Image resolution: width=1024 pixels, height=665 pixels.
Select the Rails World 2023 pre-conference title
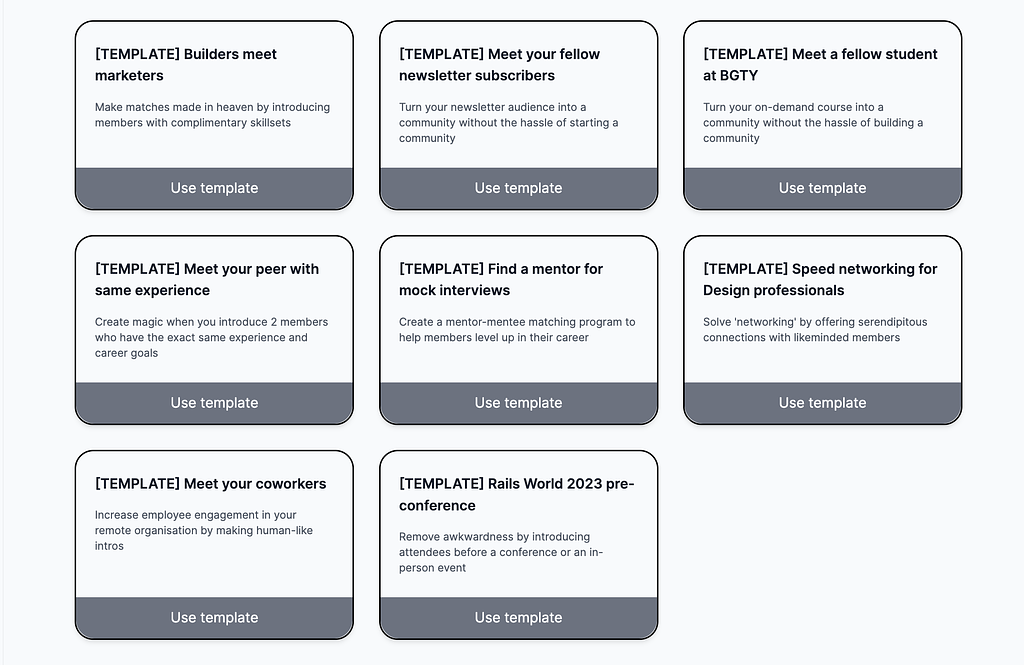pos(517,495)
